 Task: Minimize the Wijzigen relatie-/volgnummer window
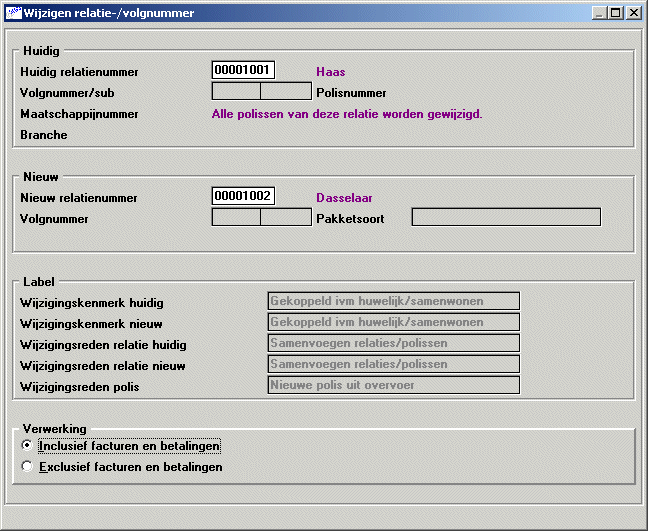(598, 13)
